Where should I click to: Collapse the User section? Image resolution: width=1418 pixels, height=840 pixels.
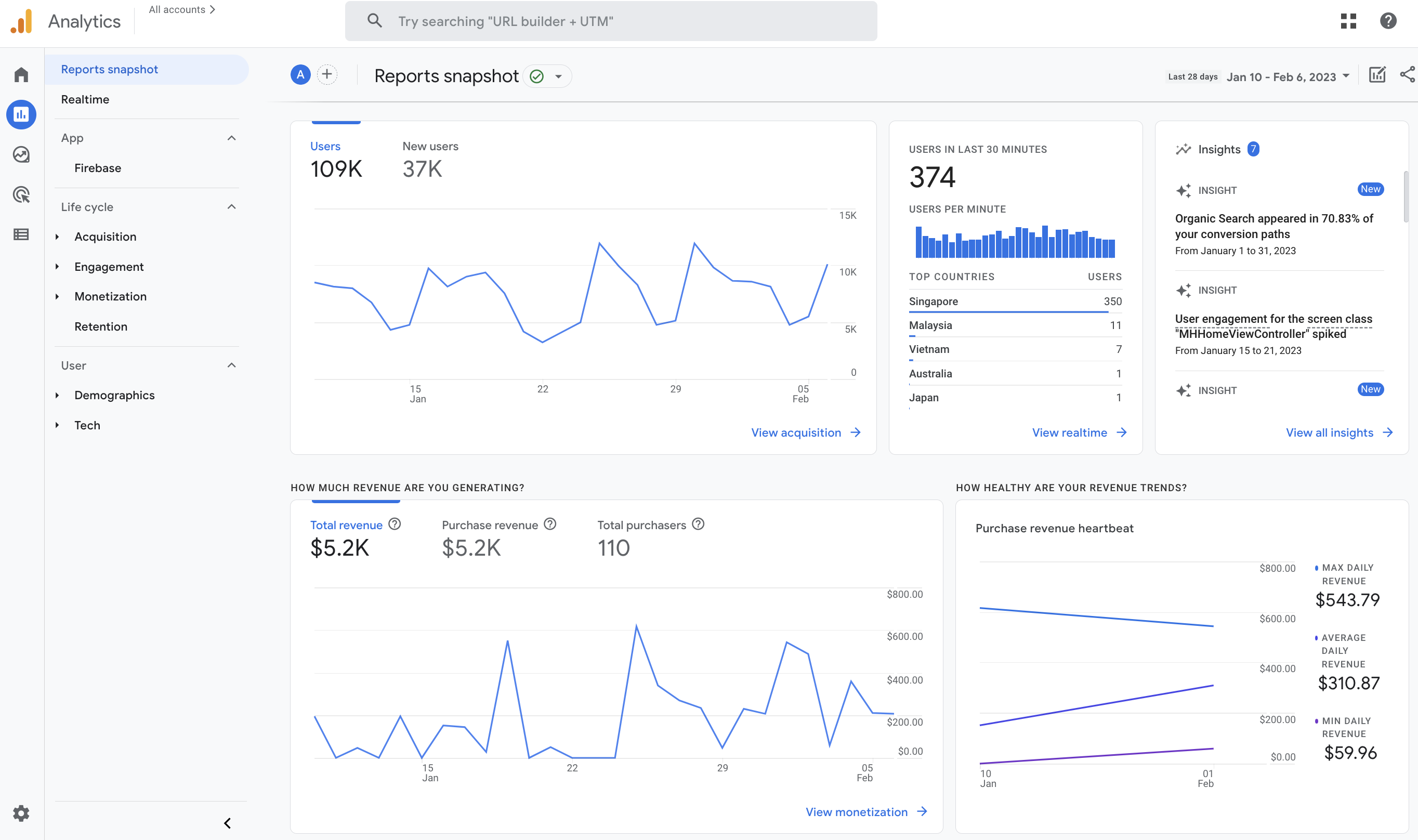(x=231, y=365)
